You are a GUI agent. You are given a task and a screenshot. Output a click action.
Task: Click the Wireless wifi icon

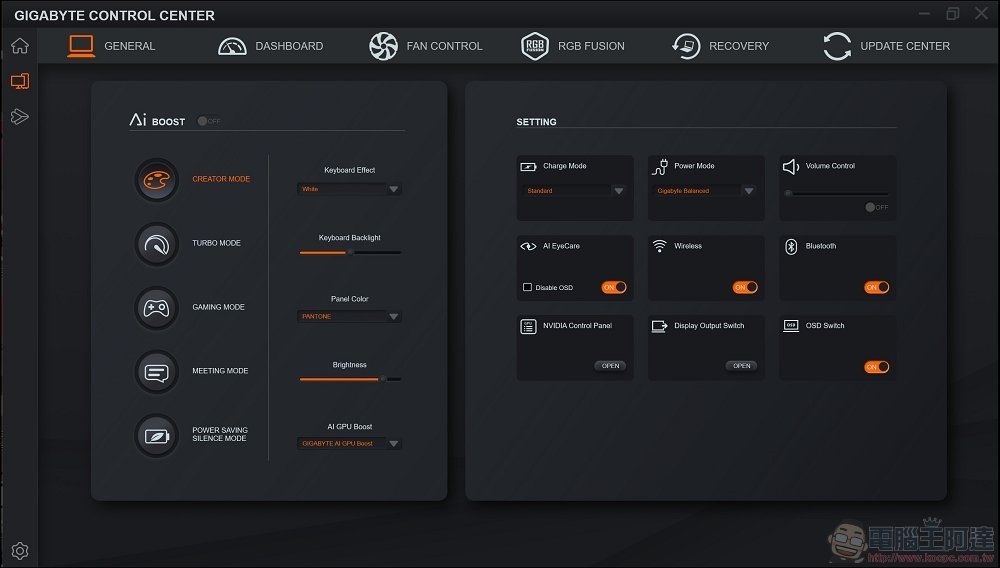659,246
